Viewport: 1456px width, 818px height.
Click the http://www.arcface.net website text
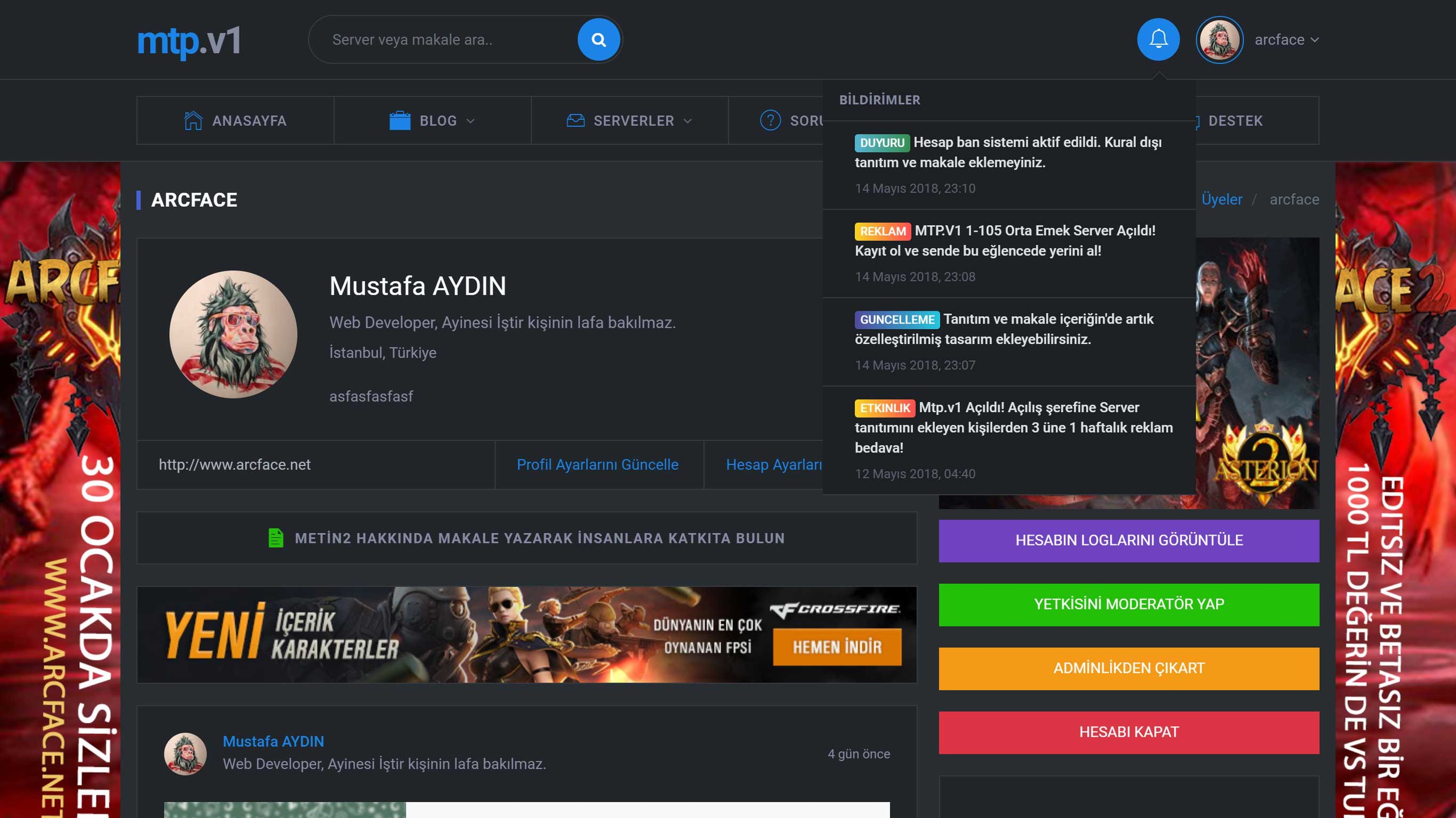point(234,465)
